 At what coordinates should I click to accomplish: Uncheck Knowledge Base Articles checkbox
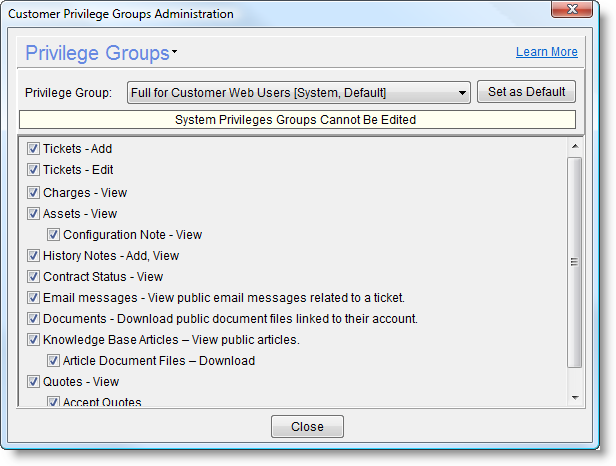tap(33, 340)
